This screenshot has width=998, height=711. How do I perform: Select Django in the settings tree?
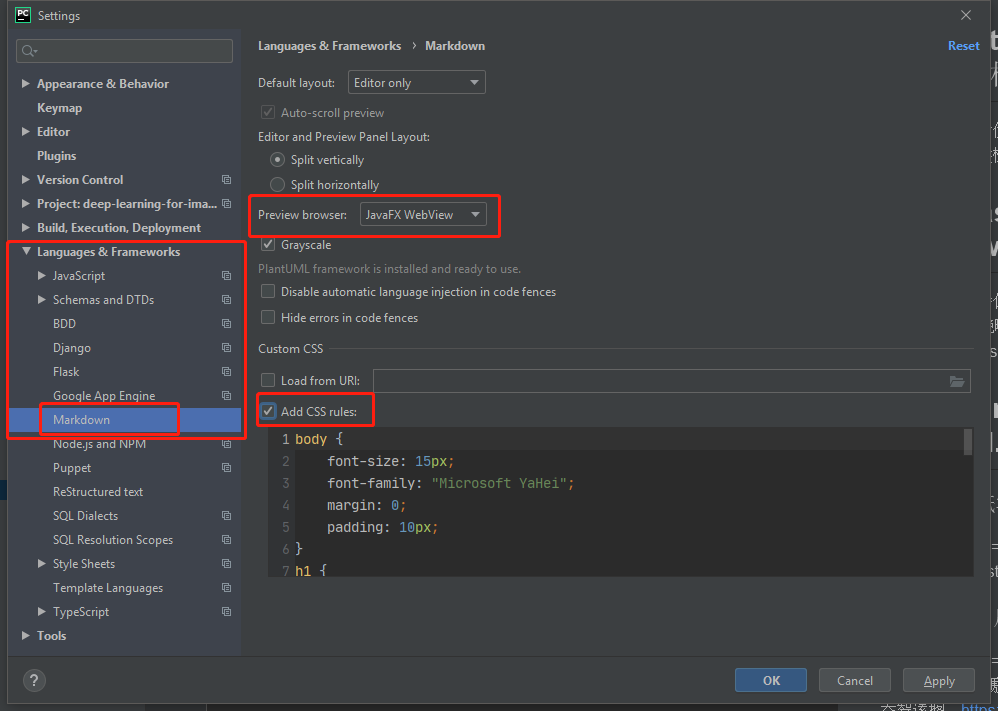pos(72,348)
